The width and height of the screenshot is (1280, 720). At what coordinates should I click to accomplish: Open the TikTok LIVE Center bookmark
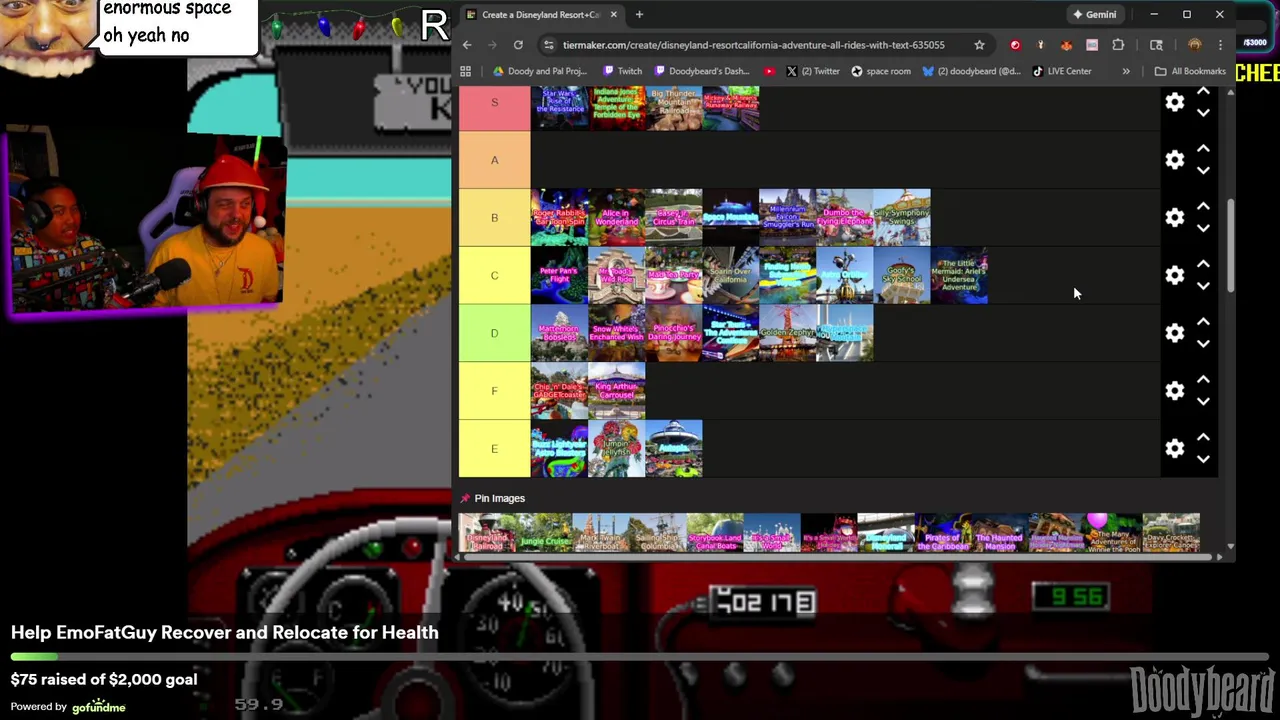(x=1061, y=71)
